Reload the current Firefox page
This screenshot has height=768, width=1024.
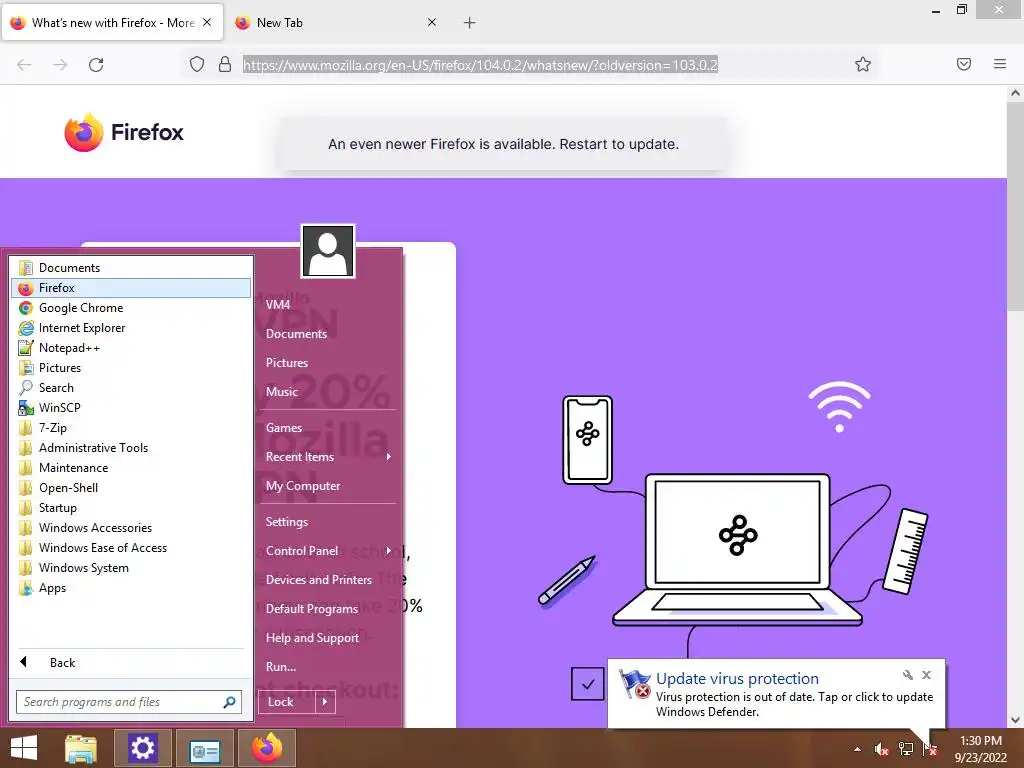tap(96, 65)
